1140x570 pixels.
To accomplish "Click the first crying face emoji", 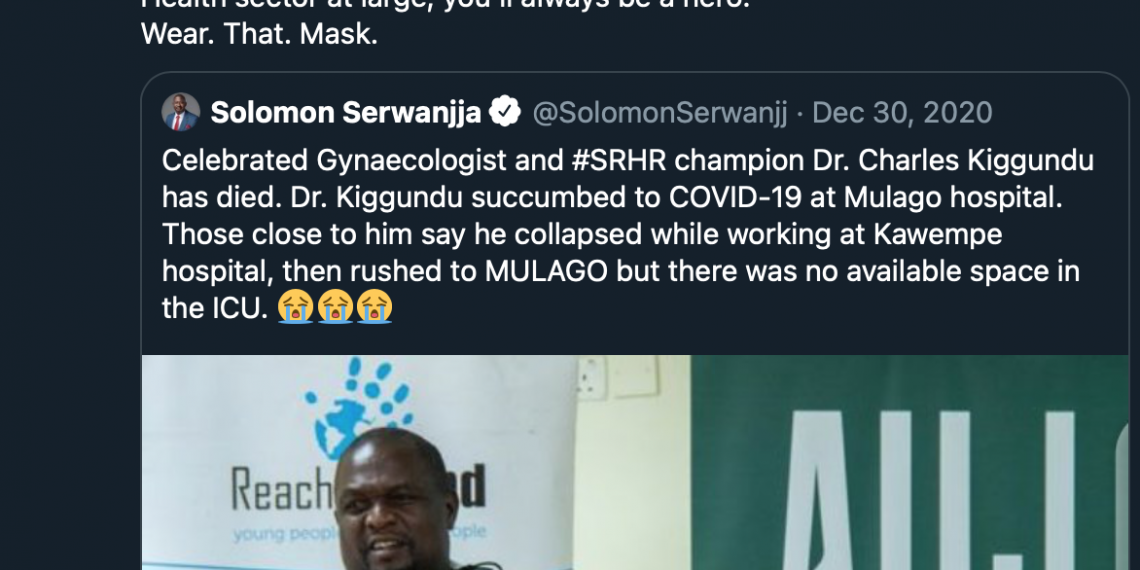I will pyautogui.click(x=293, y=307).
